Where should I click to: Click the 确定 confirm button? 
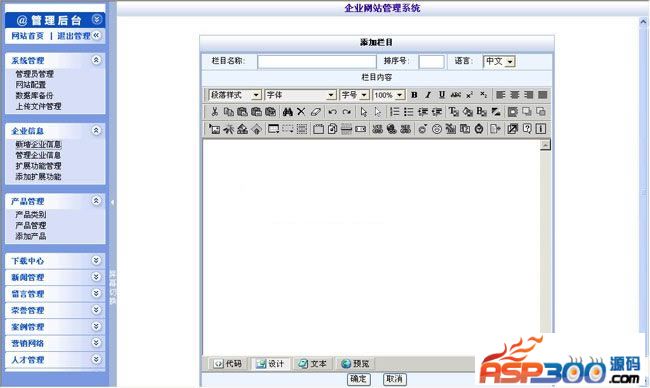coord(359,379)
